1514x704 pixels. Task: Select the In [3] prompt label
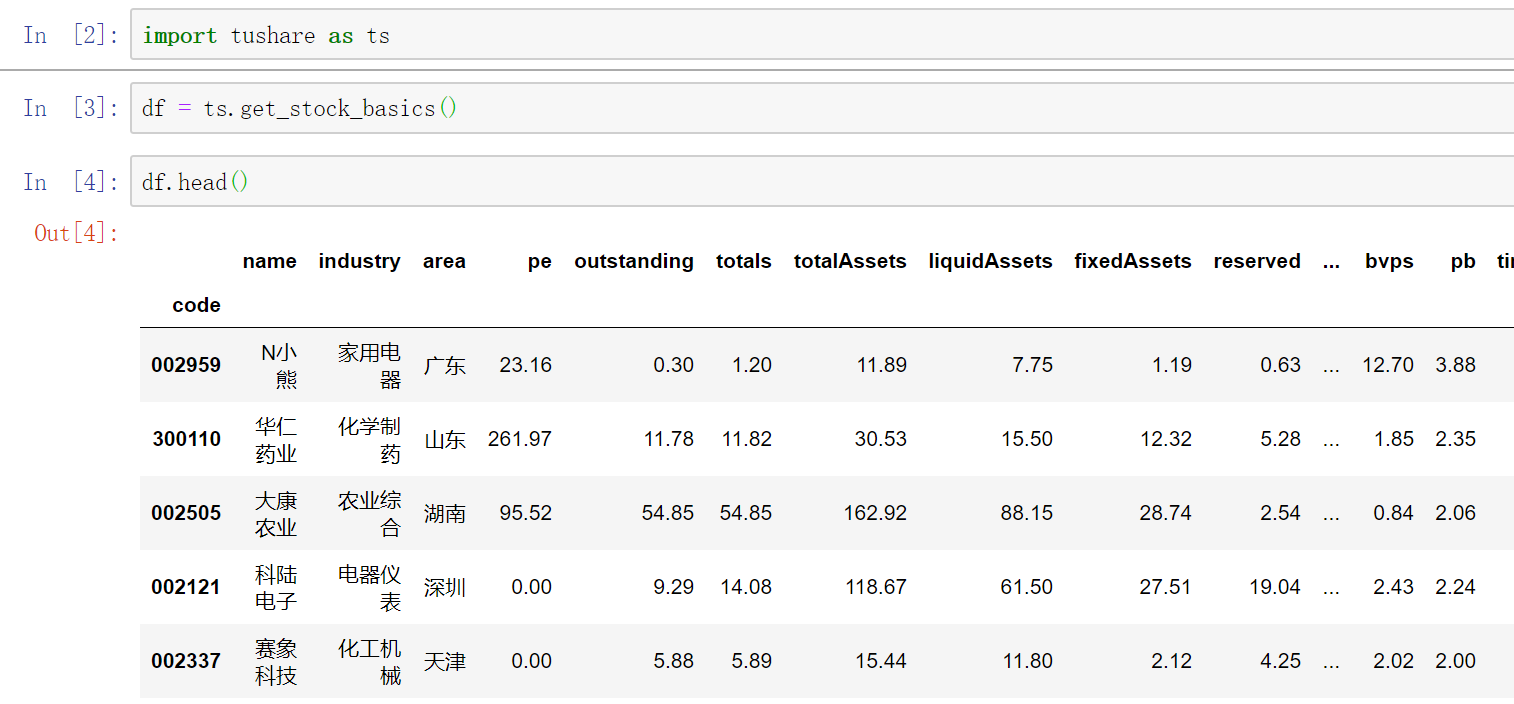coord(71,108)
